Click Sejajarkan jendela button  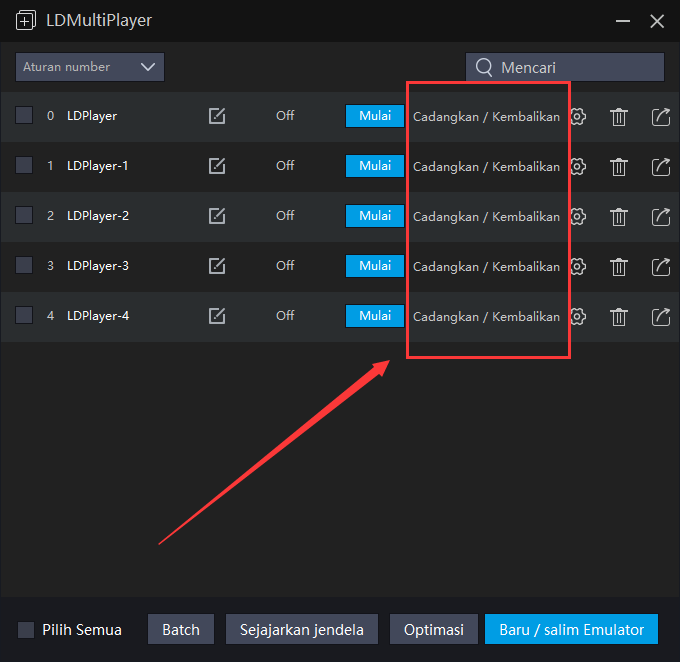pyautogui.click(x=302, y=629)
